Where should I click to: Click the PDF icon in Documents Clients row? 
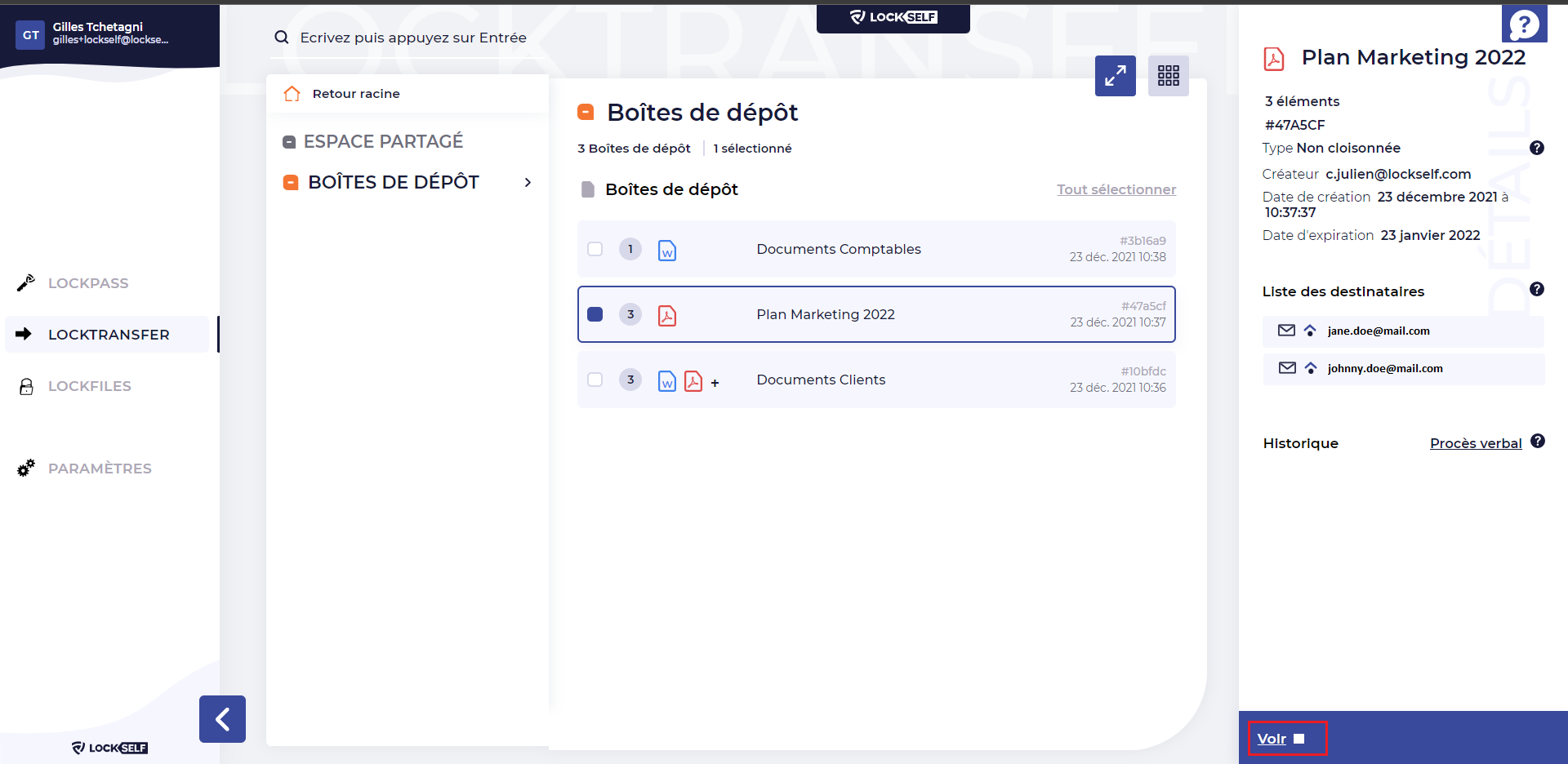(693, 380)
